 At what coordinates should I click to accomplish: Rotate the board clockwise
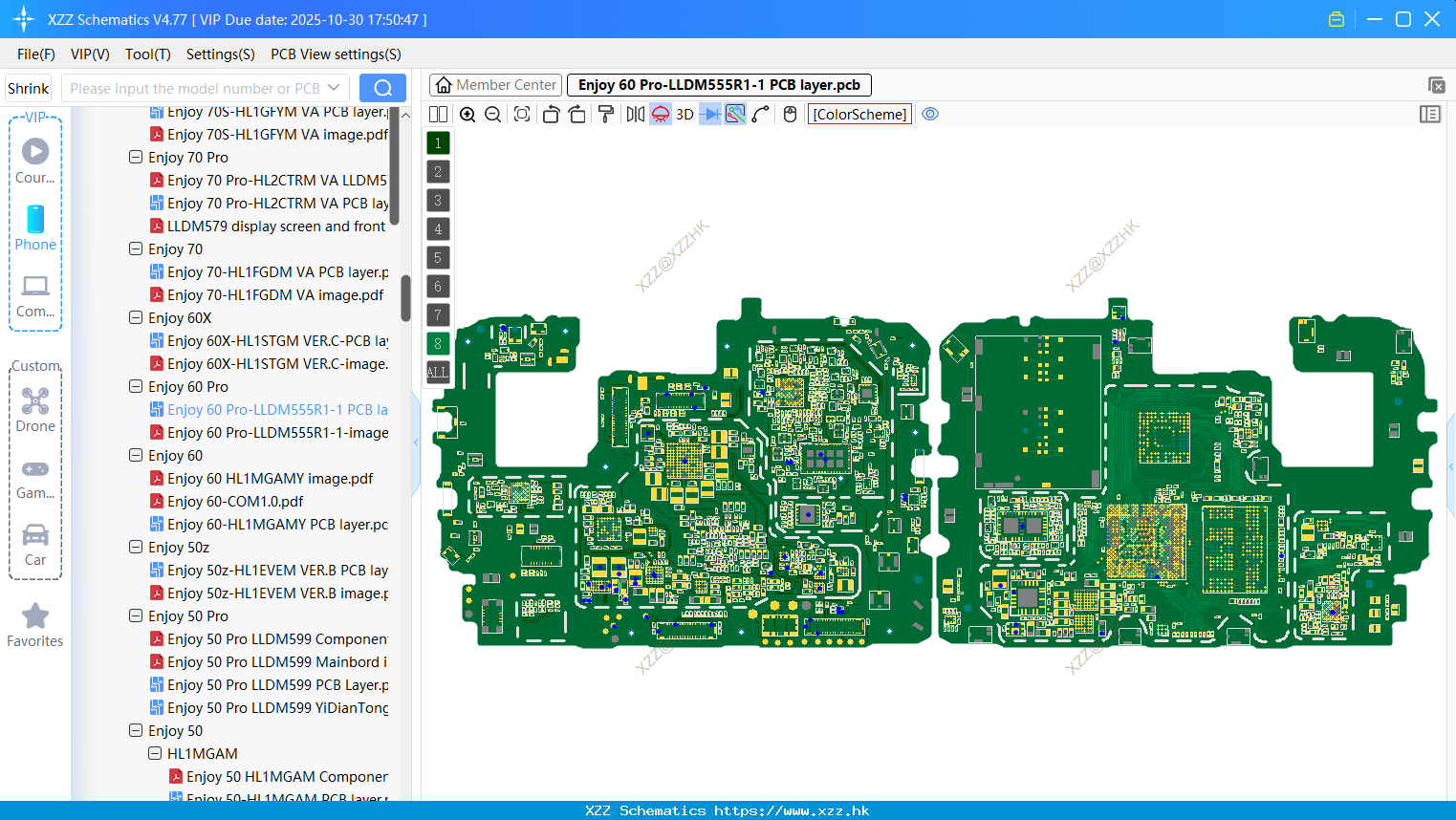[x=577, y=114]
